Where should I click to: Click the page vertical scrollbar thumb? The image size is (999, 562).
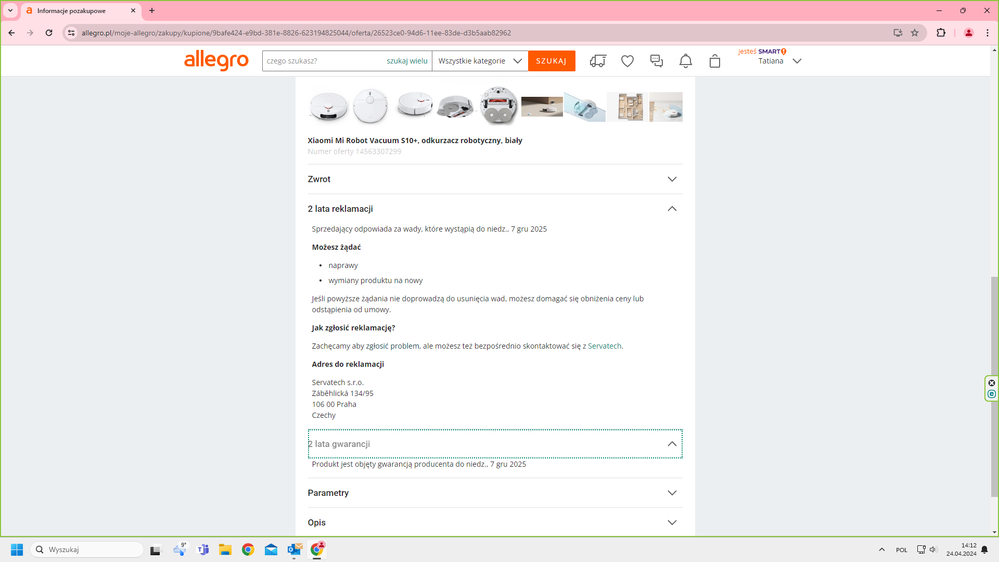[x=994, y=387]
